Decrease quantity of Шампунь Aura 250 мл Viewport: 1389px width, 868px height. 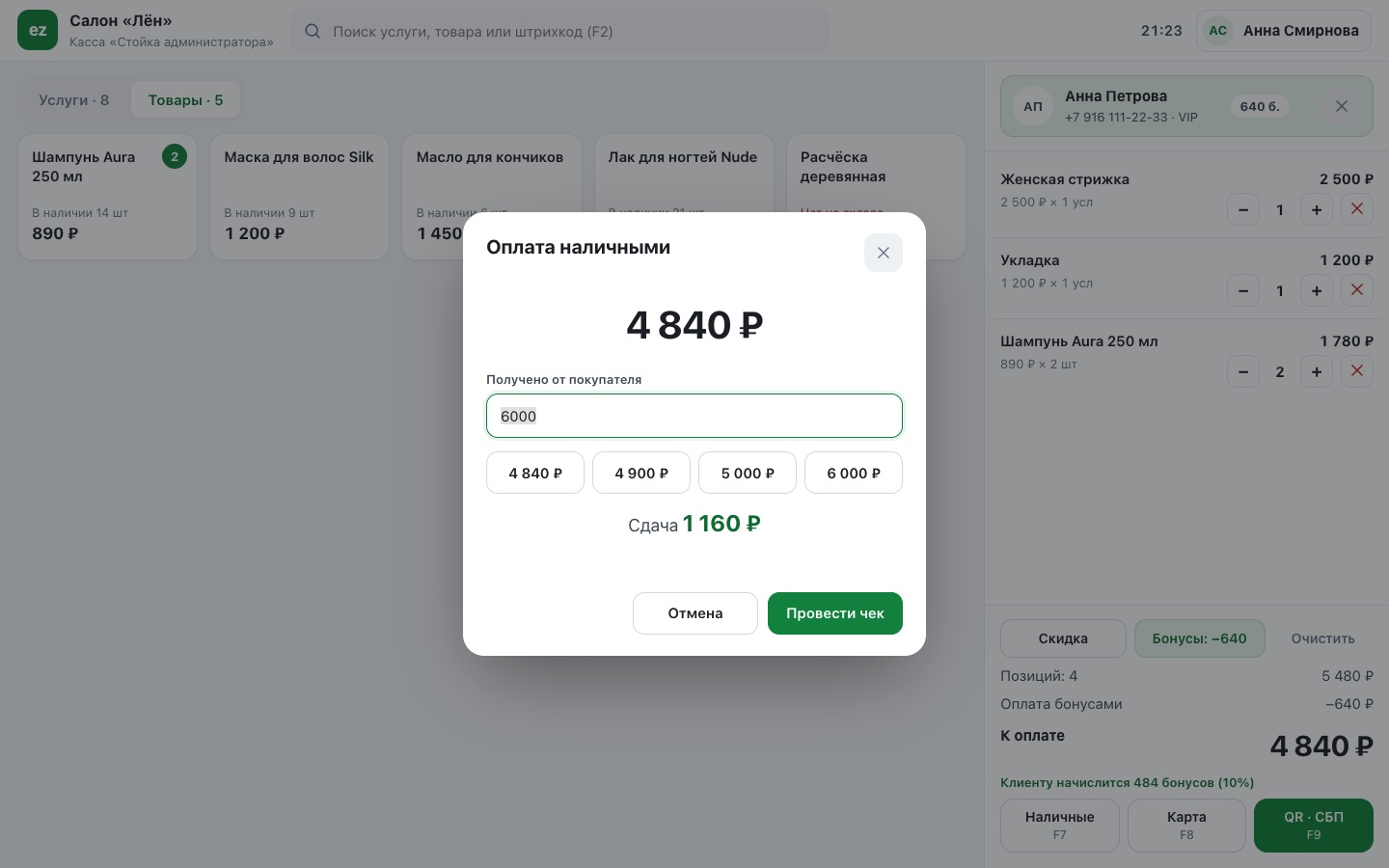click(1243, 371)
